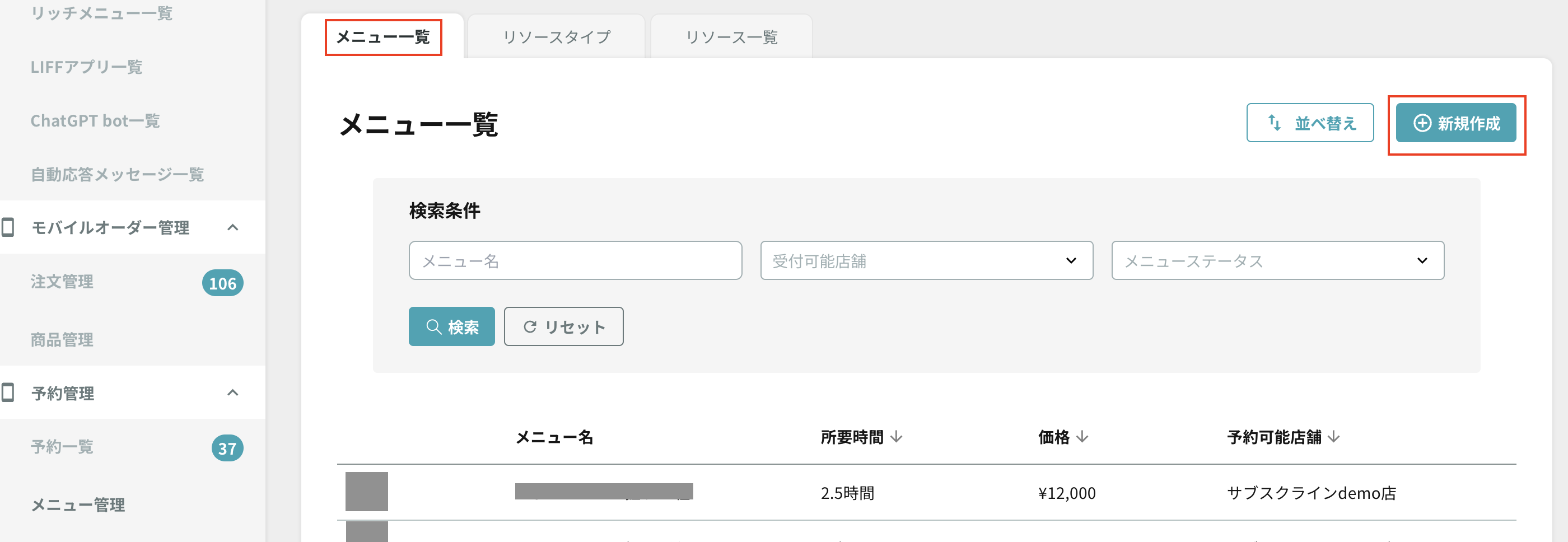Sort by 所要時間 arrow icon

[x=896, y=437]
